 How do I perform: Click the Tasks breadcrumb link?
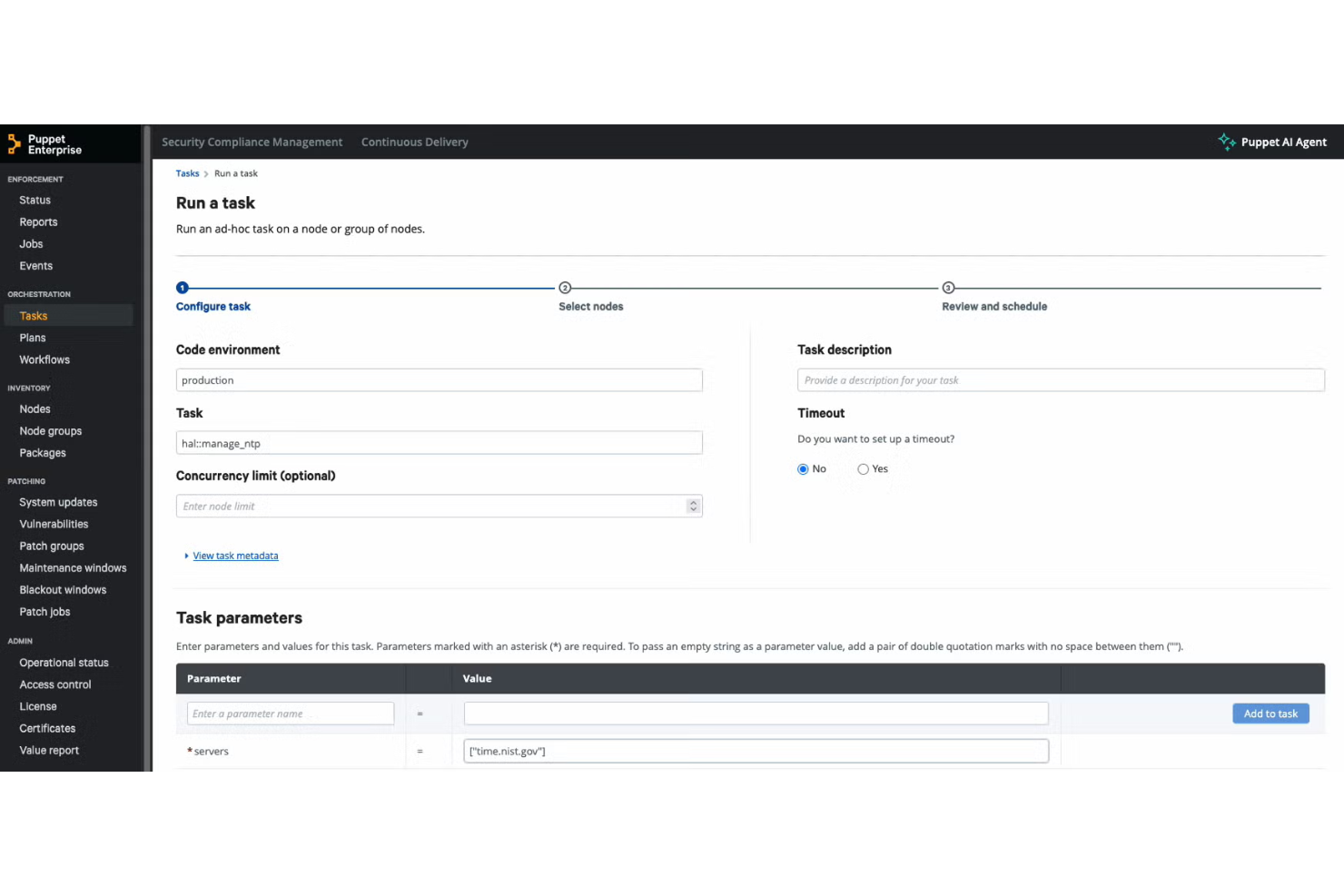187,172
